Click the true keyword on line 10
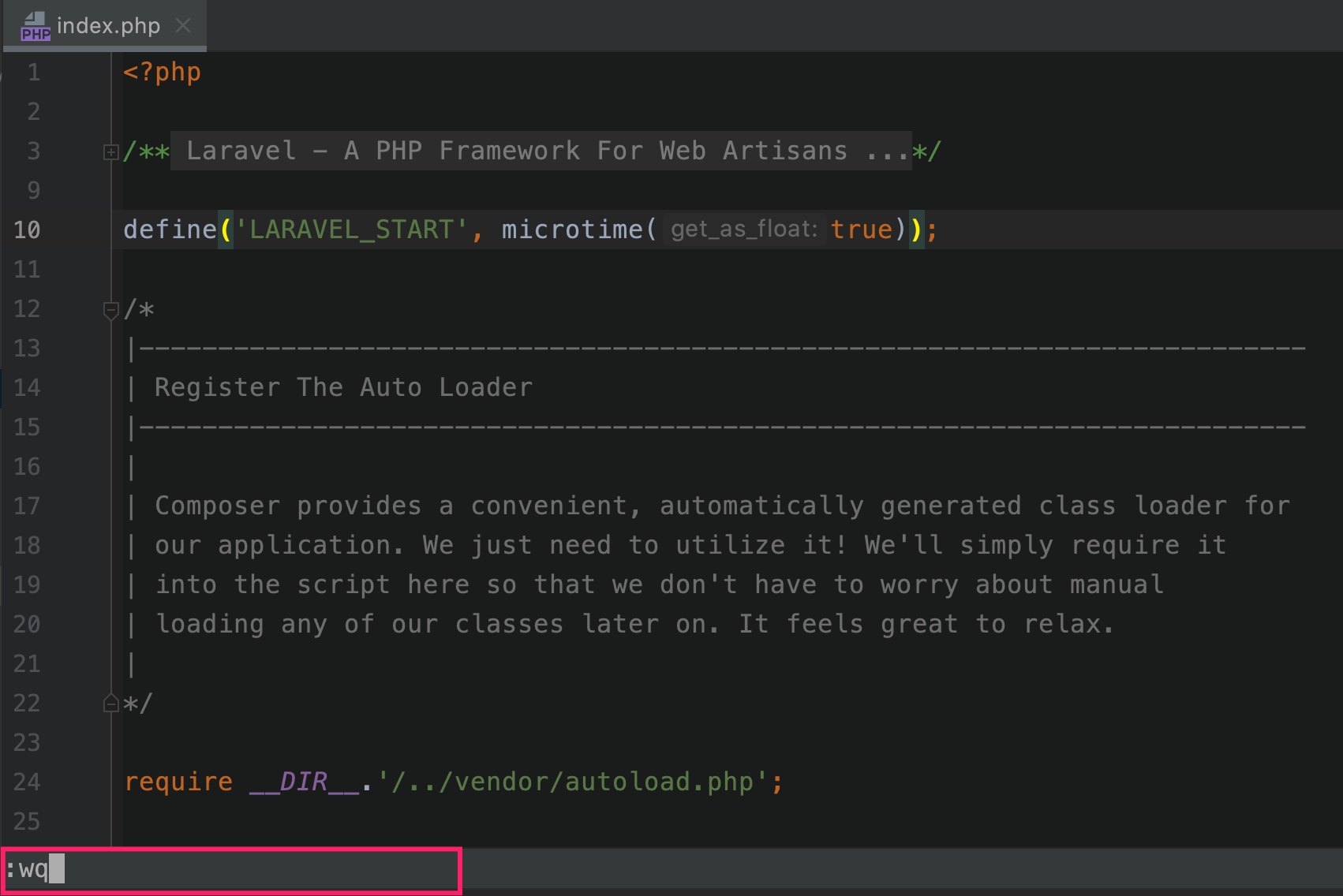 pos(862,230)
